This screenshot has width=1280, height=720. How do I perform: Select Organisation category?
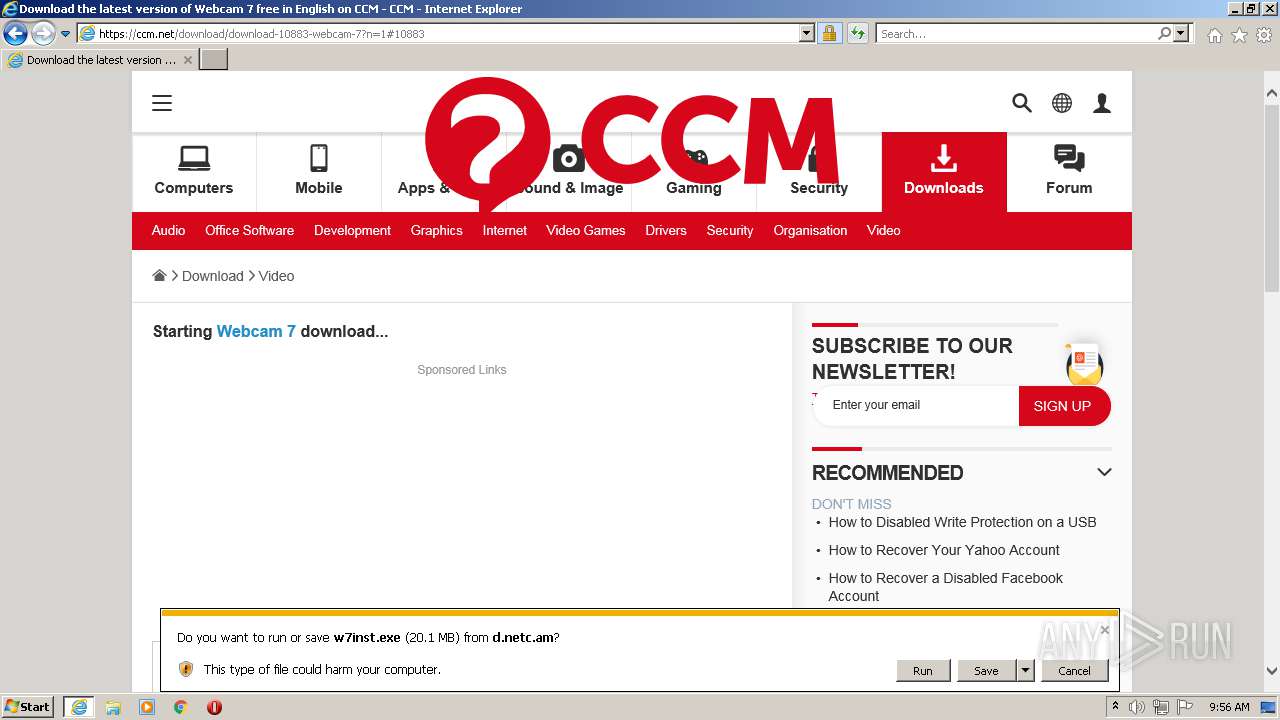pos(810,230)
